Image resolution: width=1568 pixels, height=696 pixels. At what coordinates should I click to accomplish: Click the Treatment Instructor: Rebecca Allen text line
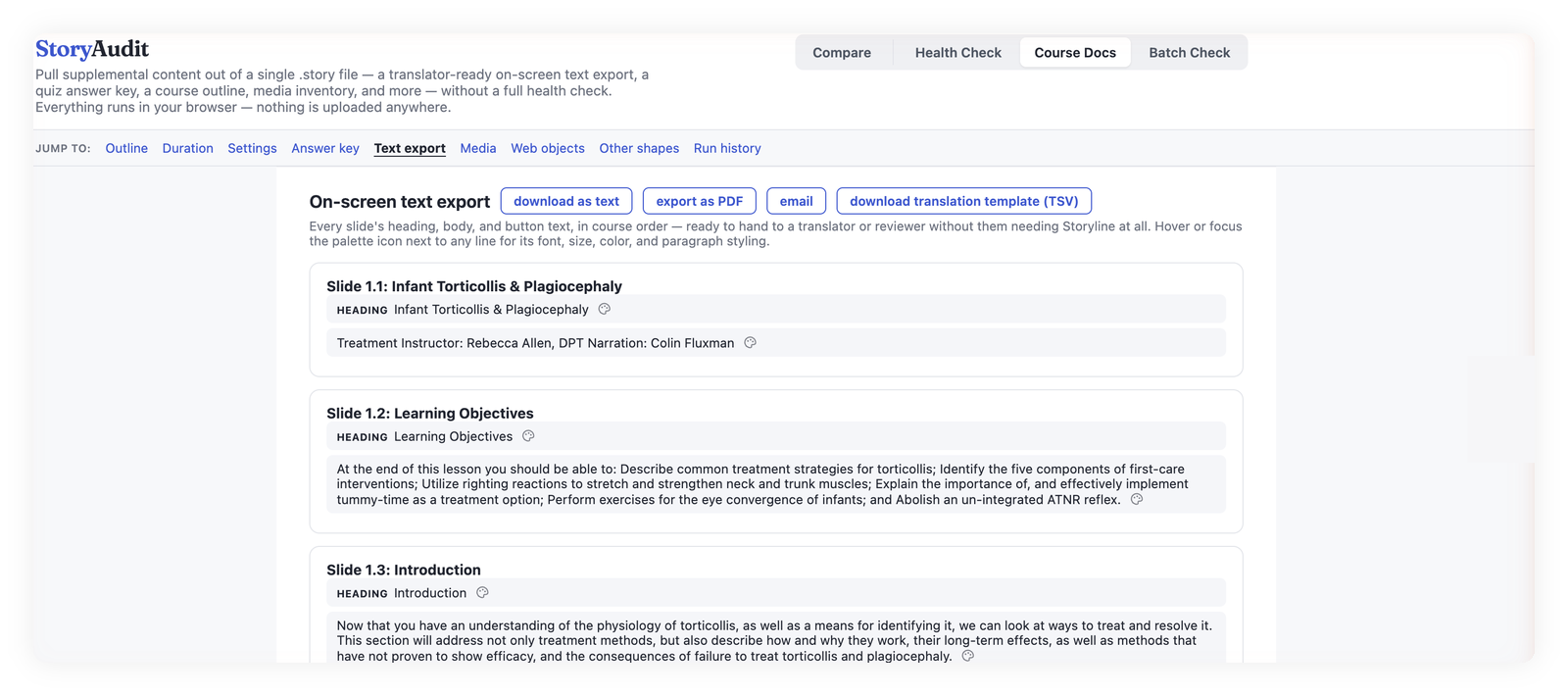point(535,343)
